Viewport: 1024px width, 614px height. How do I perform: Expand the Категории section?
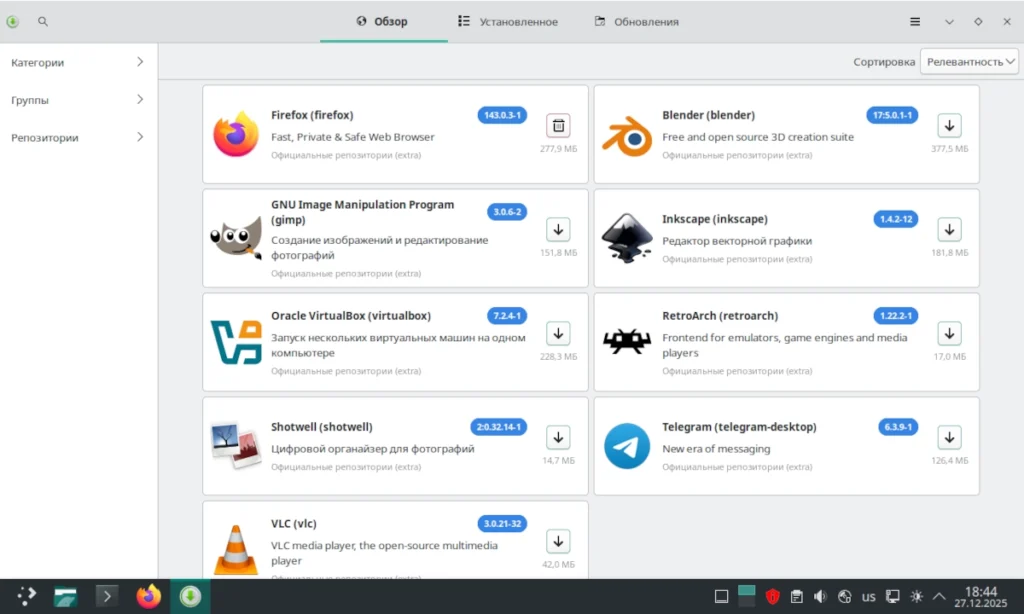(x=78, y=62)
